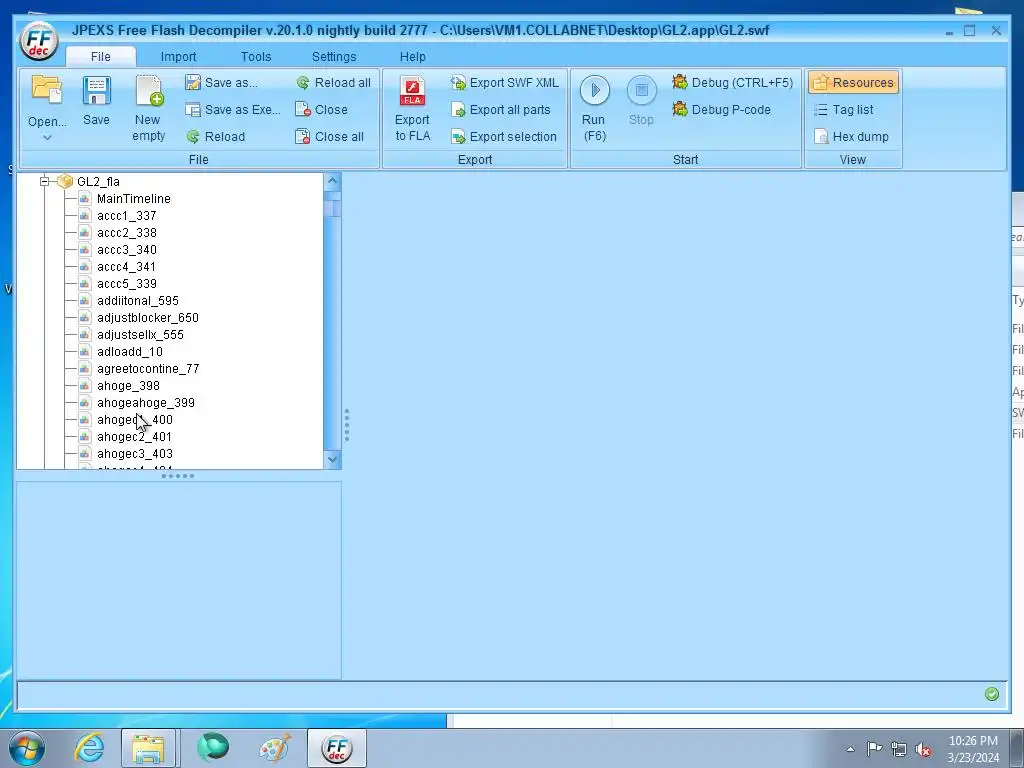The height and width of the screenshot is (768, 1024).
Task: Click script icon beside MainTimeline
Action: point(84,199)
